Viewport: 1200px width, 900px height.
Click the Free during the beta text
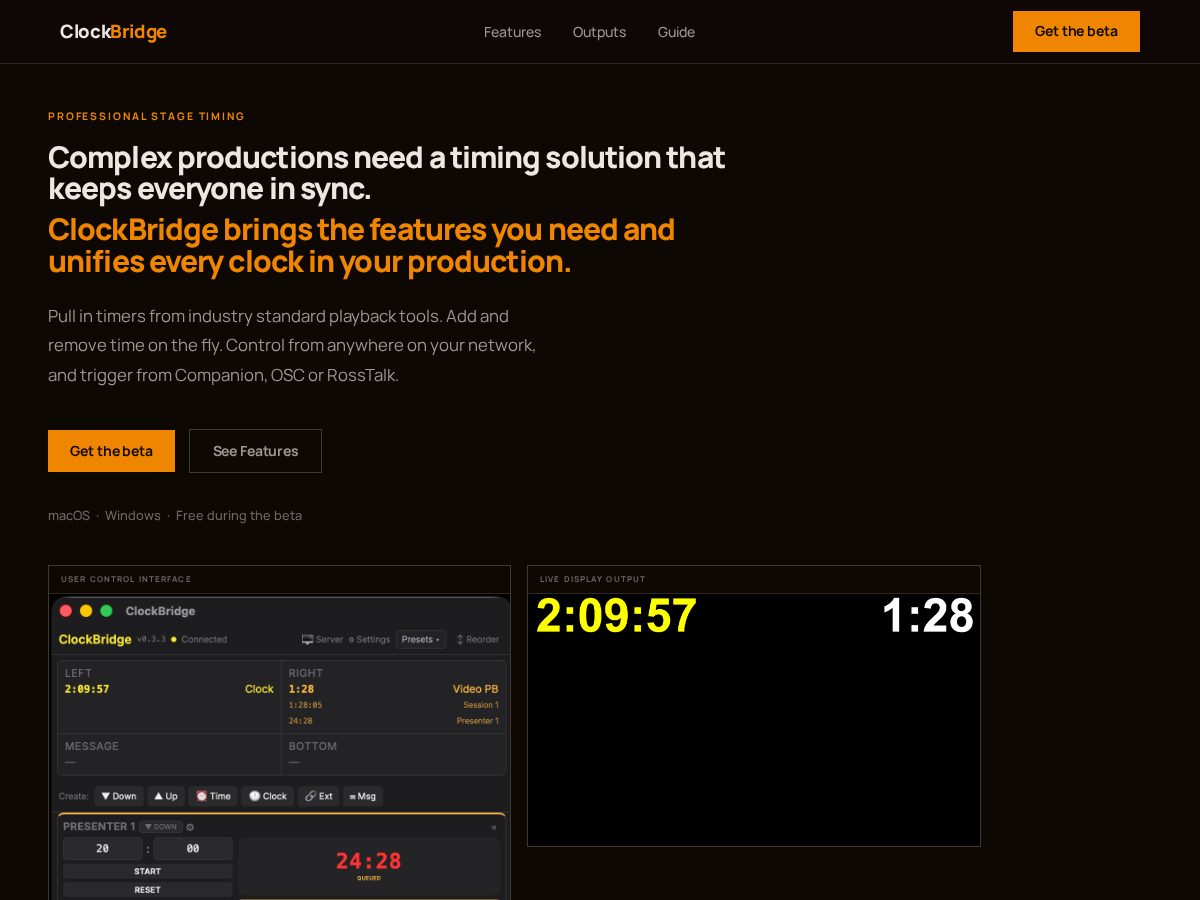click(x=239, y=516)
